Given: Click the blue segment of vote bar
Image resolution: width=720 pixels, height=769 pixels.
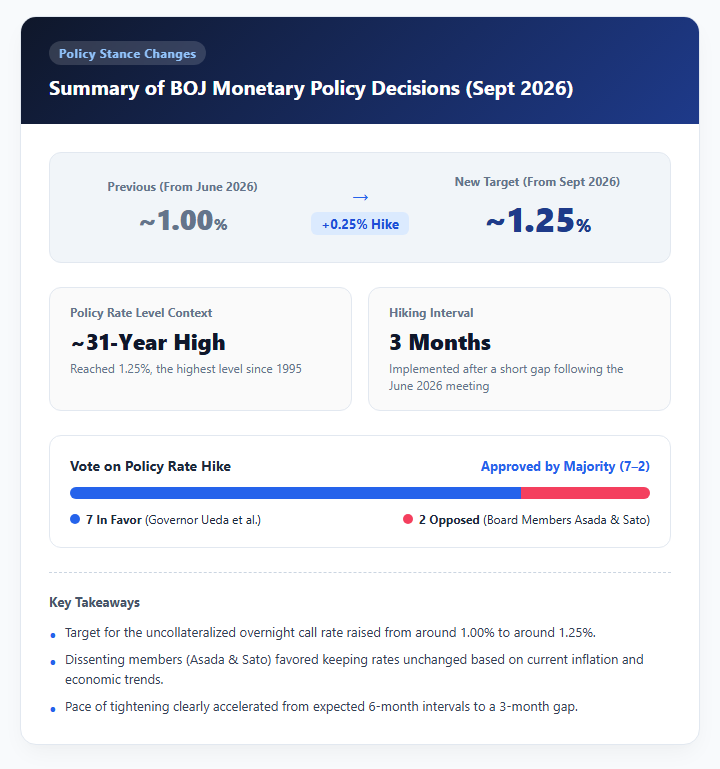Looking at the screenshot, I should tap(295, 493).
